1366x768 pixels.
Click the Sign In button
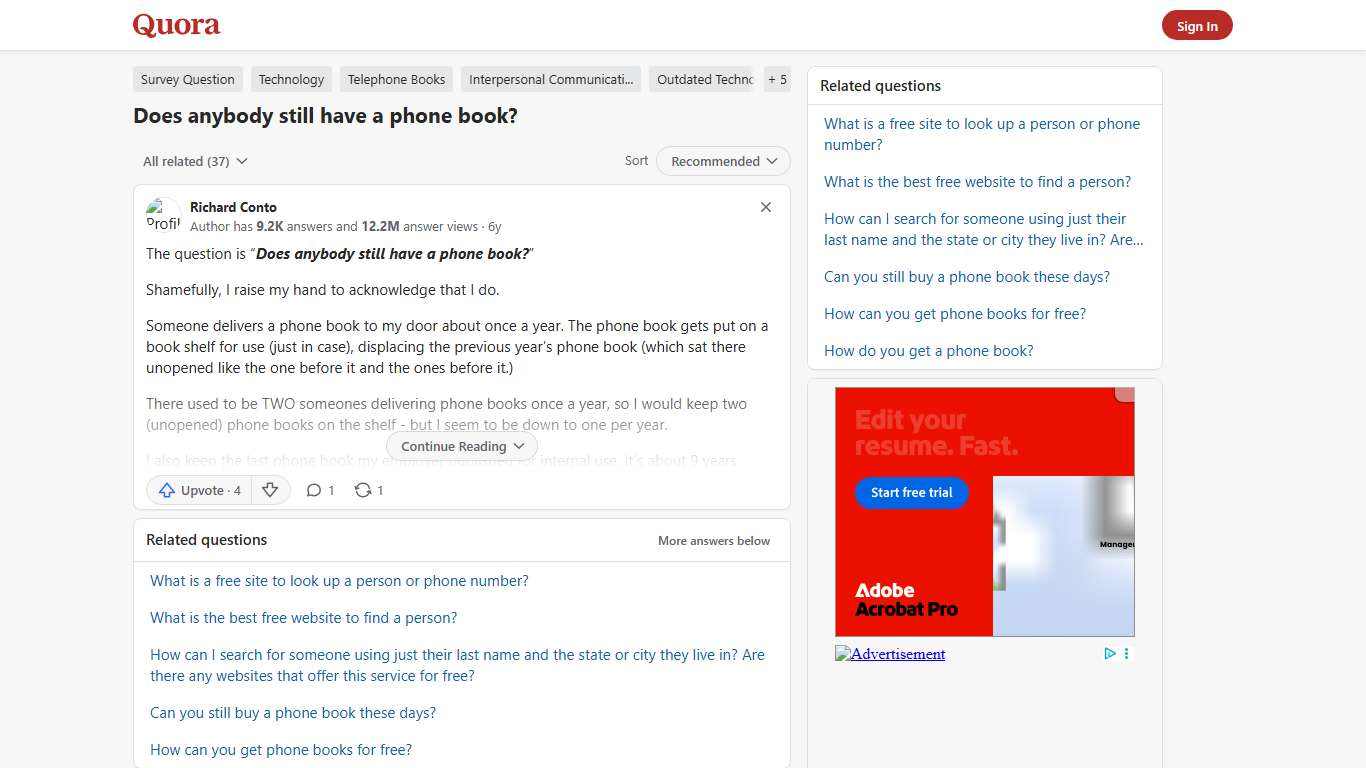tap(1197, 25)
